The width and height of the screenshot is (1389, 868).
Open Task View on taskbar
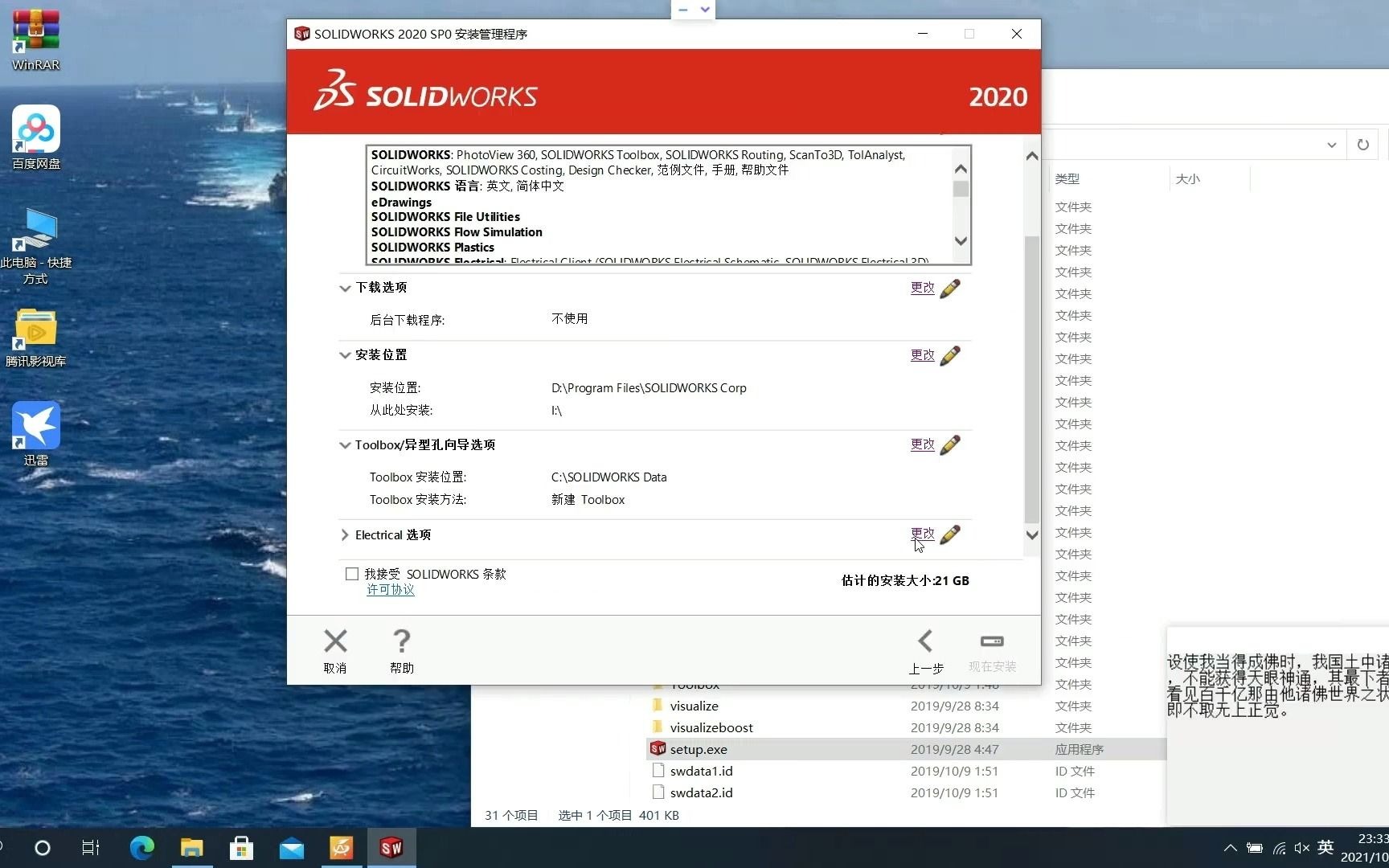pos(91,848)
